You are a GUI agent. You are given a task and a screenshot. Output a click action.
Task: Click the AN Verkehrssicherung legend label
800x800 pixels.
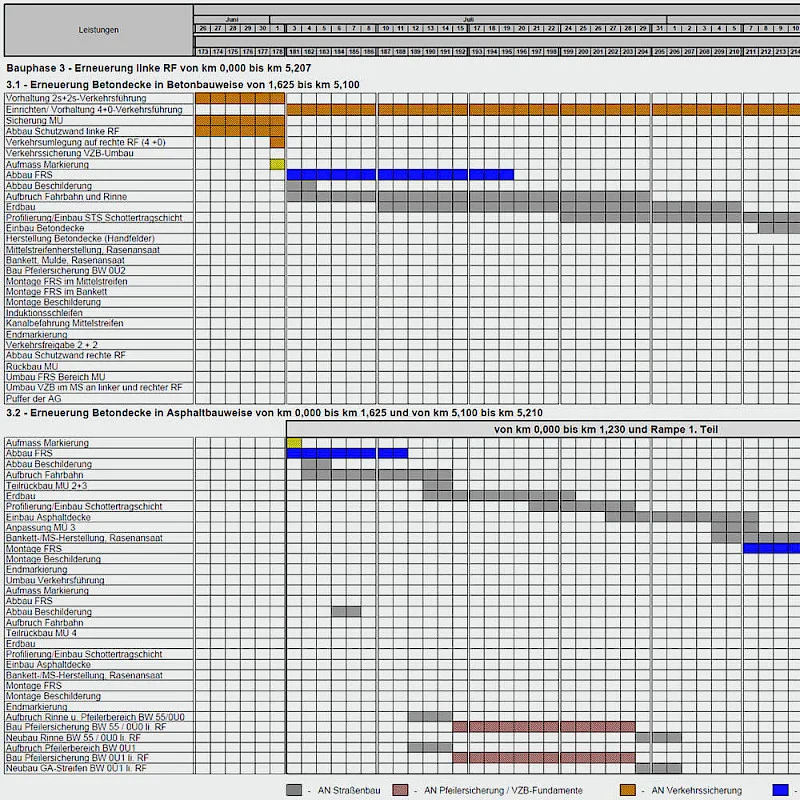pyautogui.click(x=696, y=790)
